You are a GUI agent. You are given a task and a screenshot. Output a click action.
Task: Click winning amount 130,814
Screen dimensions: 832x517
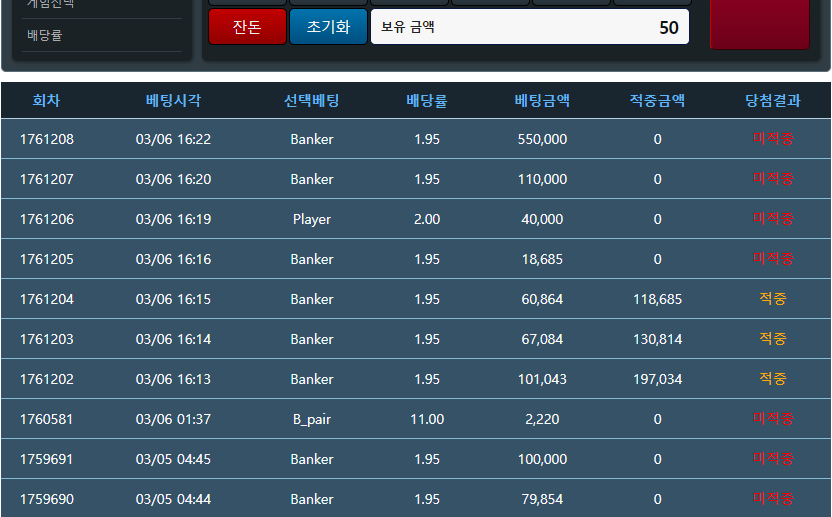(x=657, y=339)
